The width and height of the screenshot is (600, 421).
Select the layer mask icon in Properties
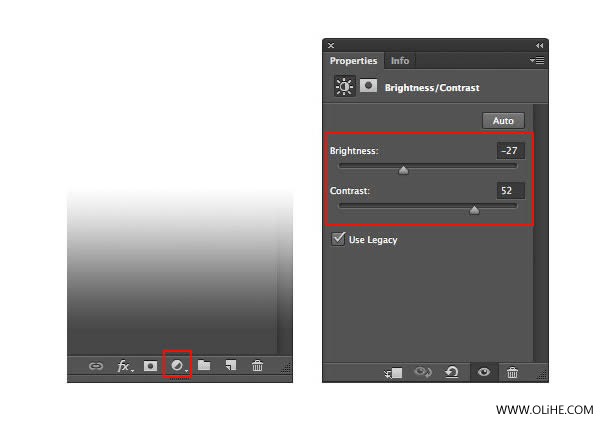click(368, 86)
